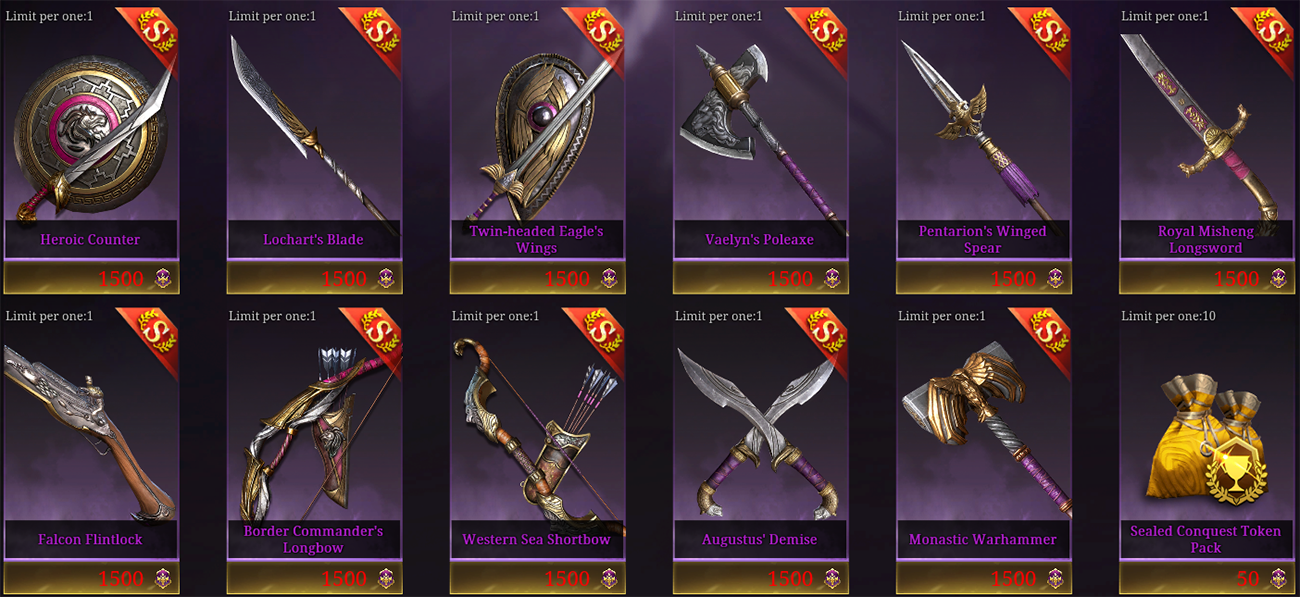The width and height of the screenshot is (1300, 597).
Task: Select Pentarion's Winged Spear image
Action: [x=982, y=125]
